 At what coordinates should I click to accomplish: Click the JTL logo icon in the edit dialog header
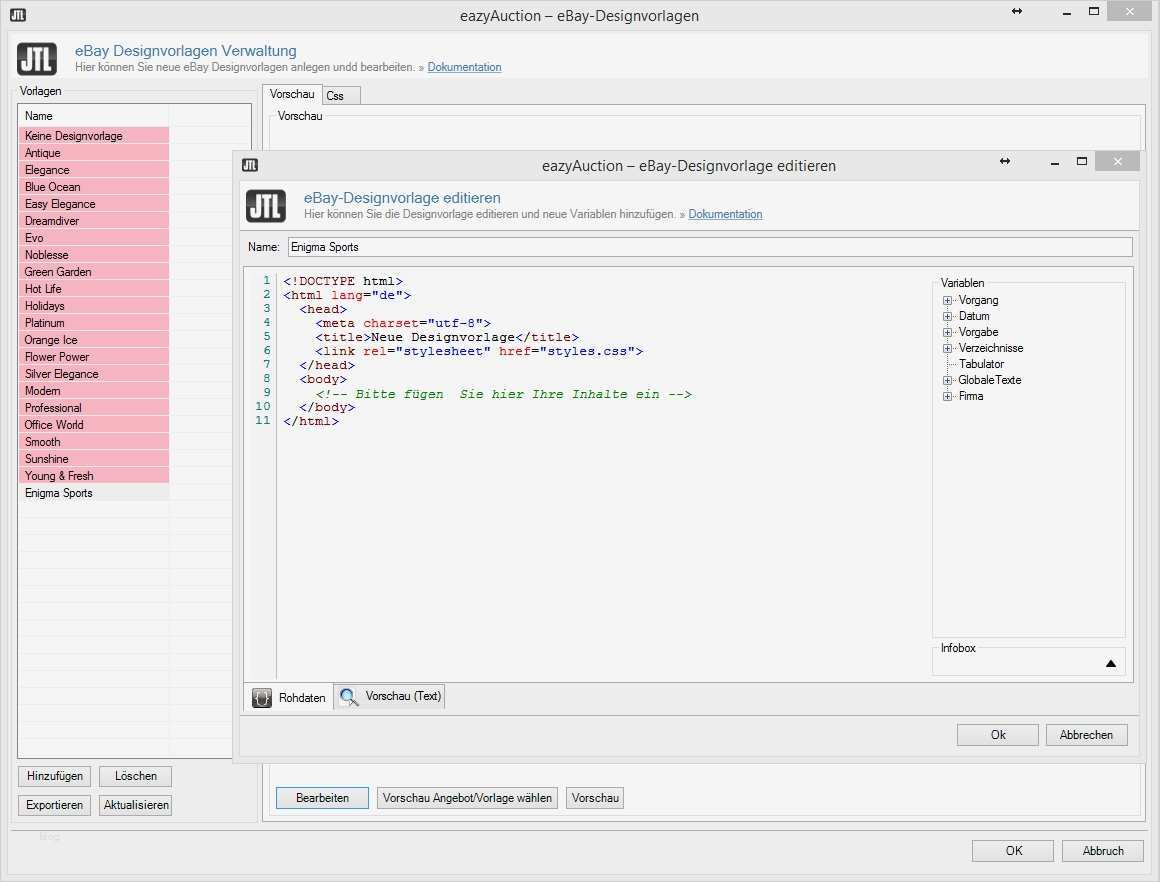click(265, 206)
